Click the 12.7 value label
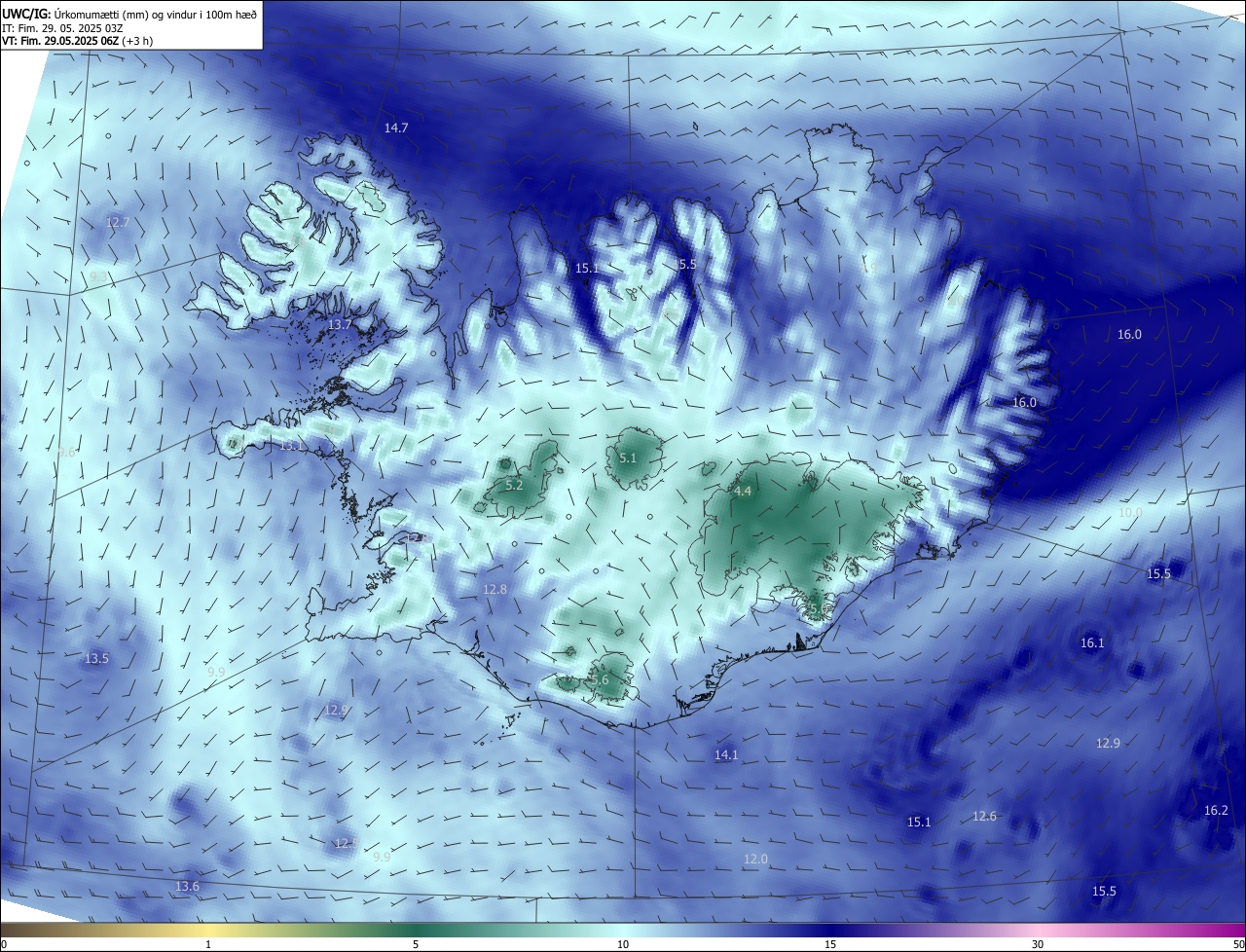1246x952 pixels. click(x=118, y=222)
